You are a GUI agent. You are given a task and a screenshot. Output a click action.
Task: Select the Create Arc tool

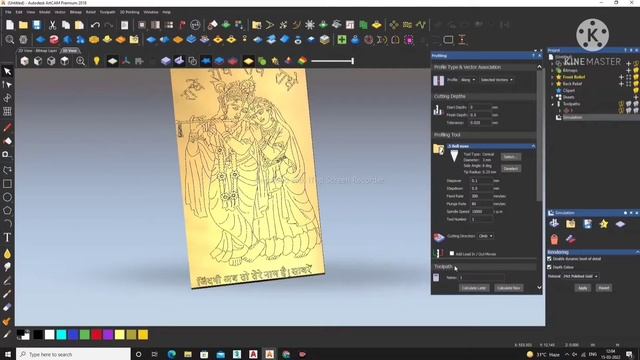[7, 224]
